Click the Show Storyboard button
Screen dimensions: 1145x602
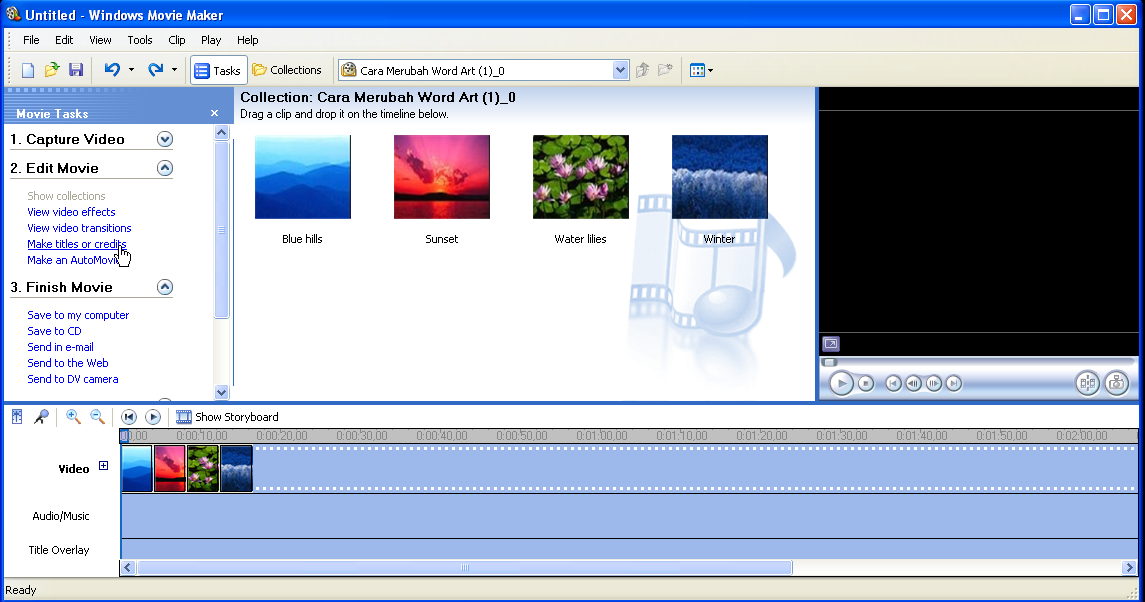[x=227, y=417]
